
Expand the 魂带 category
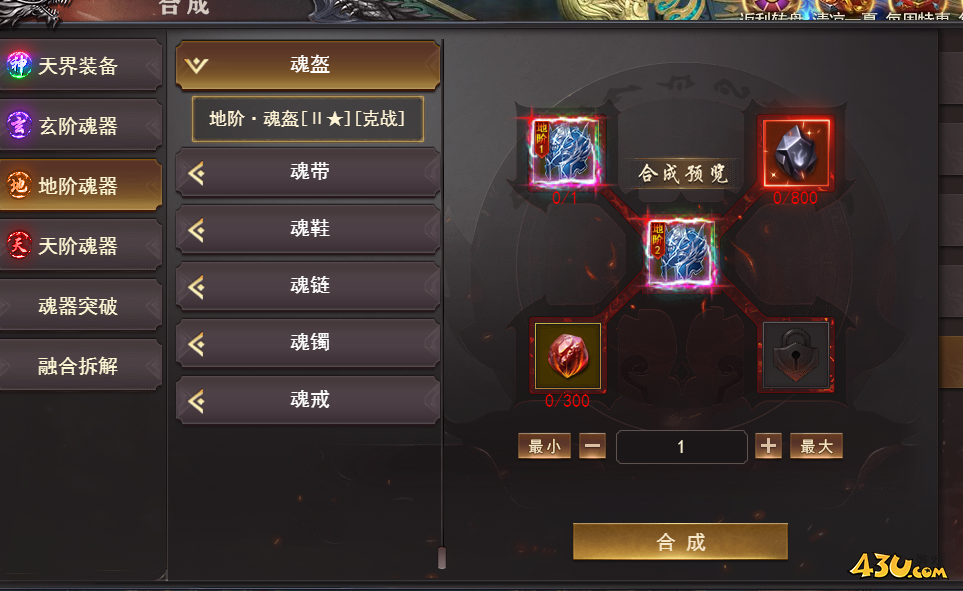[308, 173]
